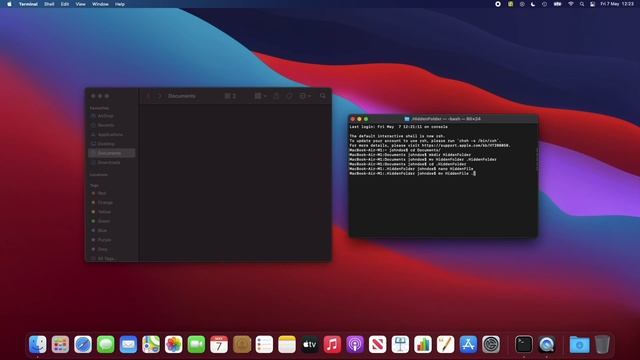
Task: Launch the Apple TV app from the Dock
Action: coord(309,344)
